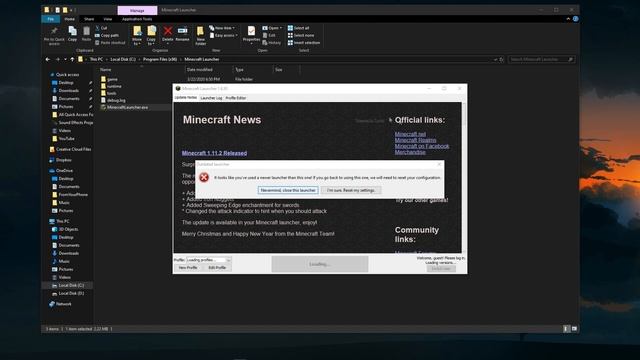Click 'Program Files (x86)' in address bar
Image resolution: width=640 pixels, height=360 pixels.
pos(160,60)
